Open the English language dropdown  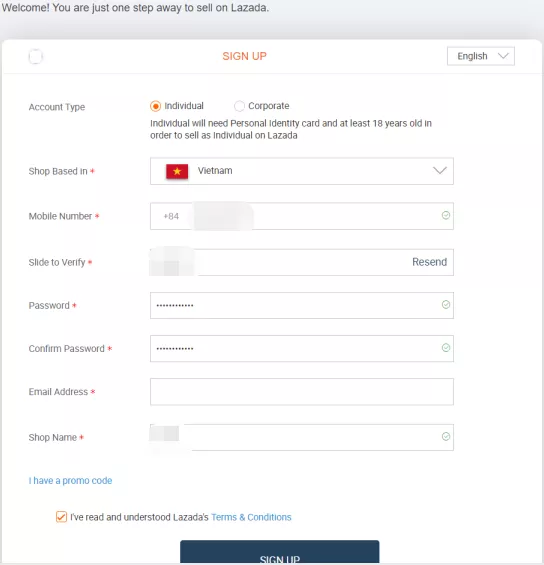pyautogui.click(x=481, y=56)
